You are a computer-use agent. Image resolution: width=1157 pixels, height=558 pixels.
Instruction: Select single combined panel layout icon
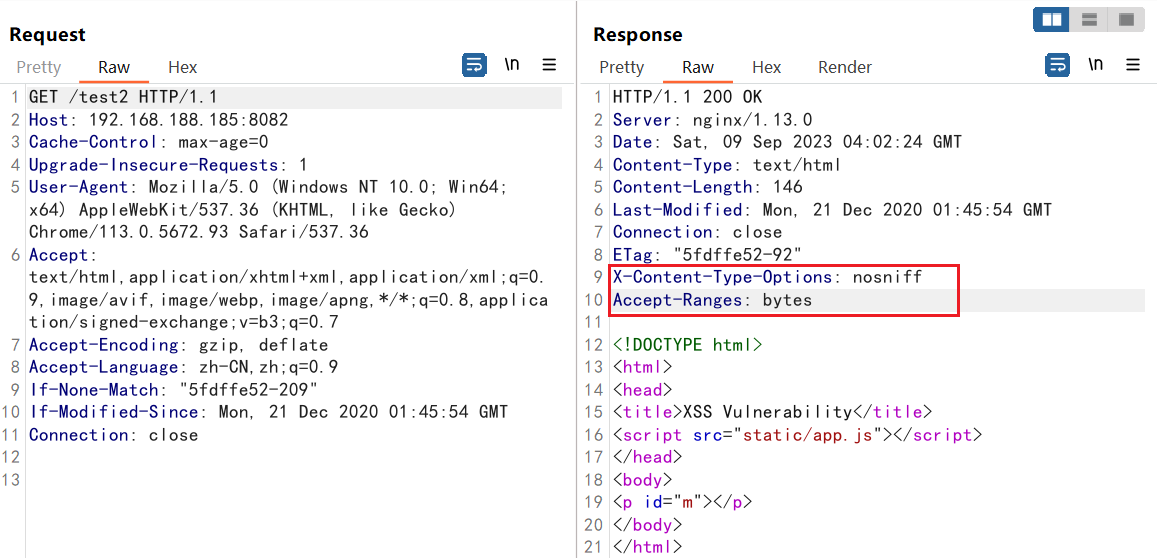[1126, 20]
